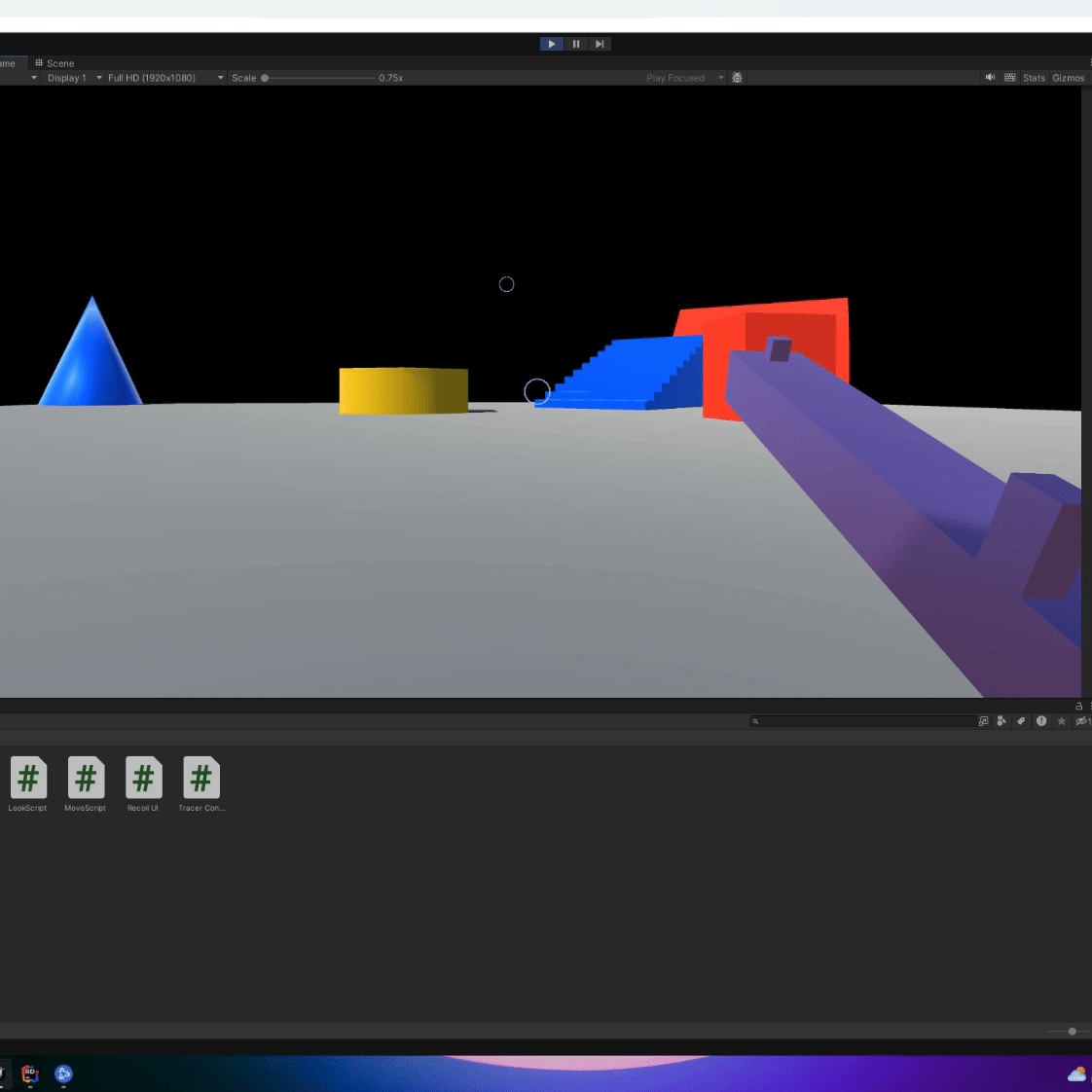The height and width of the screenshot is (1092, 1092).
Task: Click the favorite star icon near the Project search bar
Action: (x=1060, y=721)
